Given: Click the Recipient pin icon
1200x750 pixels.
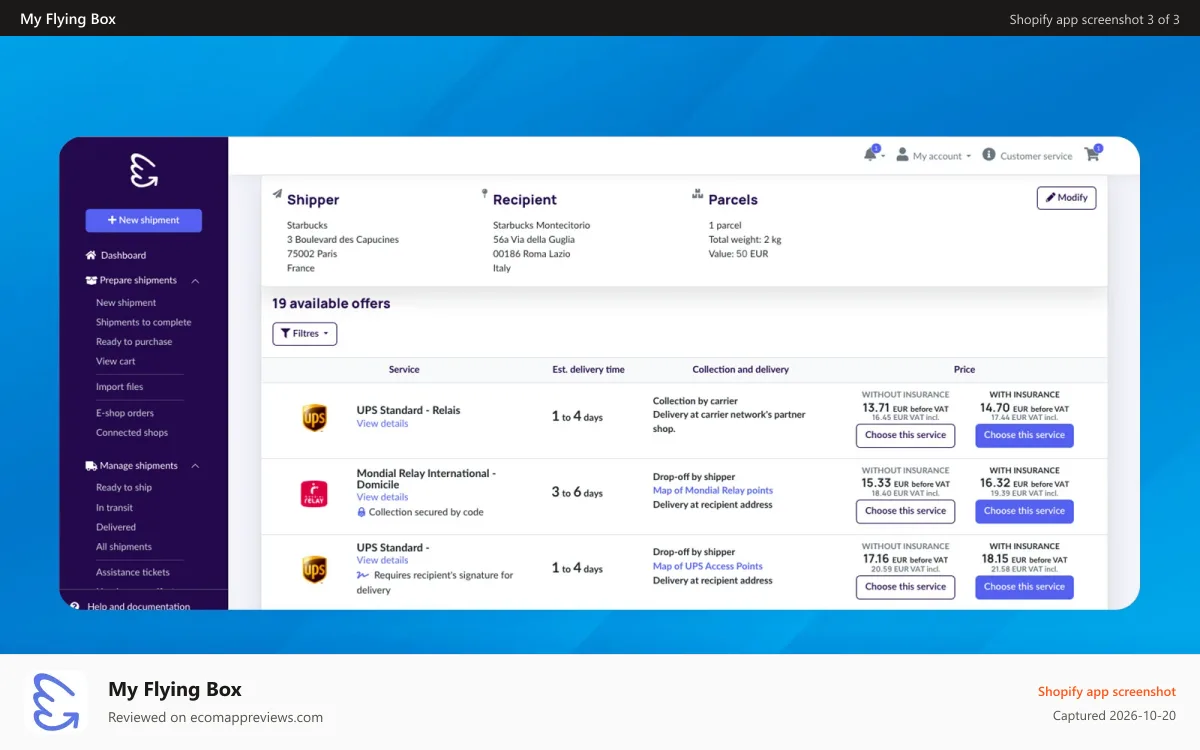Looking at the screenshot, I should pyautogui.click(x=484, y=194).
